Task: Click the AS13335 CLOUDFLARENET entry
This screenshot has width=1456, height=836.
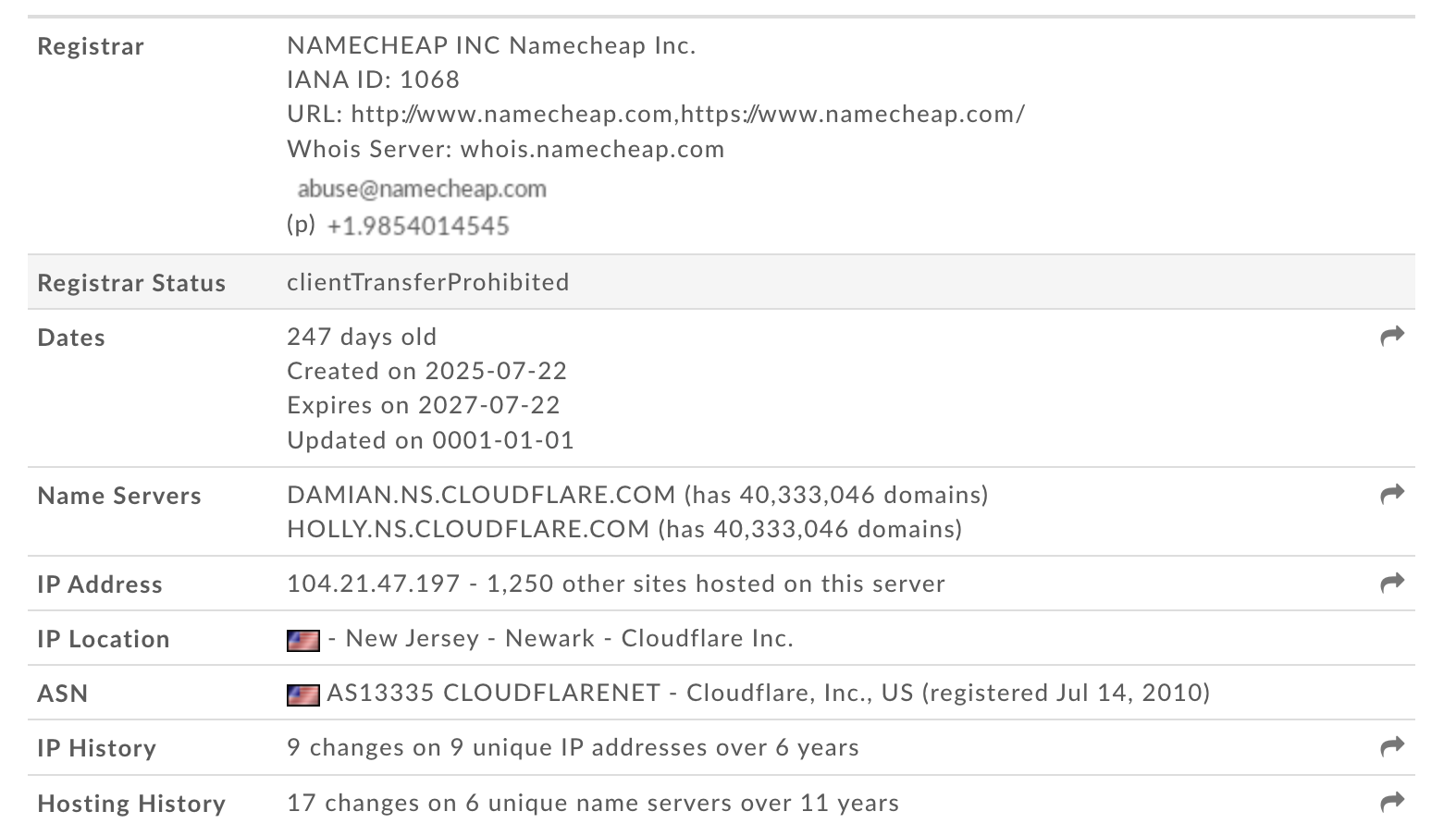Action: [493, 693]
